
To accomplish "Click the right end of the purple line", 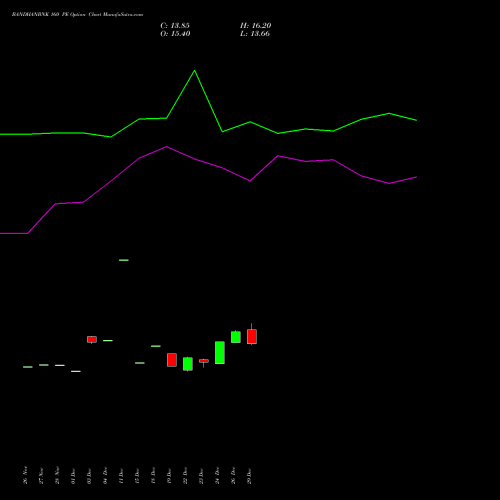I will click(416, 177).
